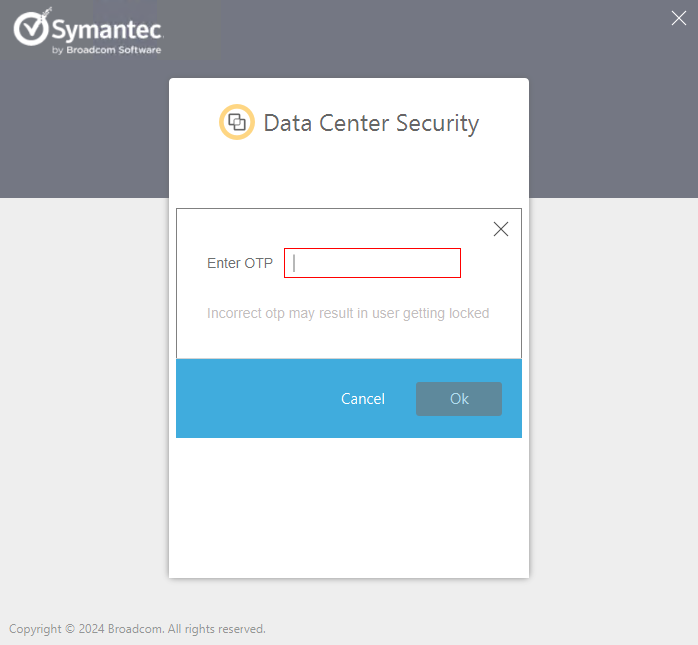Click the Data Center Security yellow circle icon
Image resolution: width=698 pixels, height=645 pixels.
237,122
